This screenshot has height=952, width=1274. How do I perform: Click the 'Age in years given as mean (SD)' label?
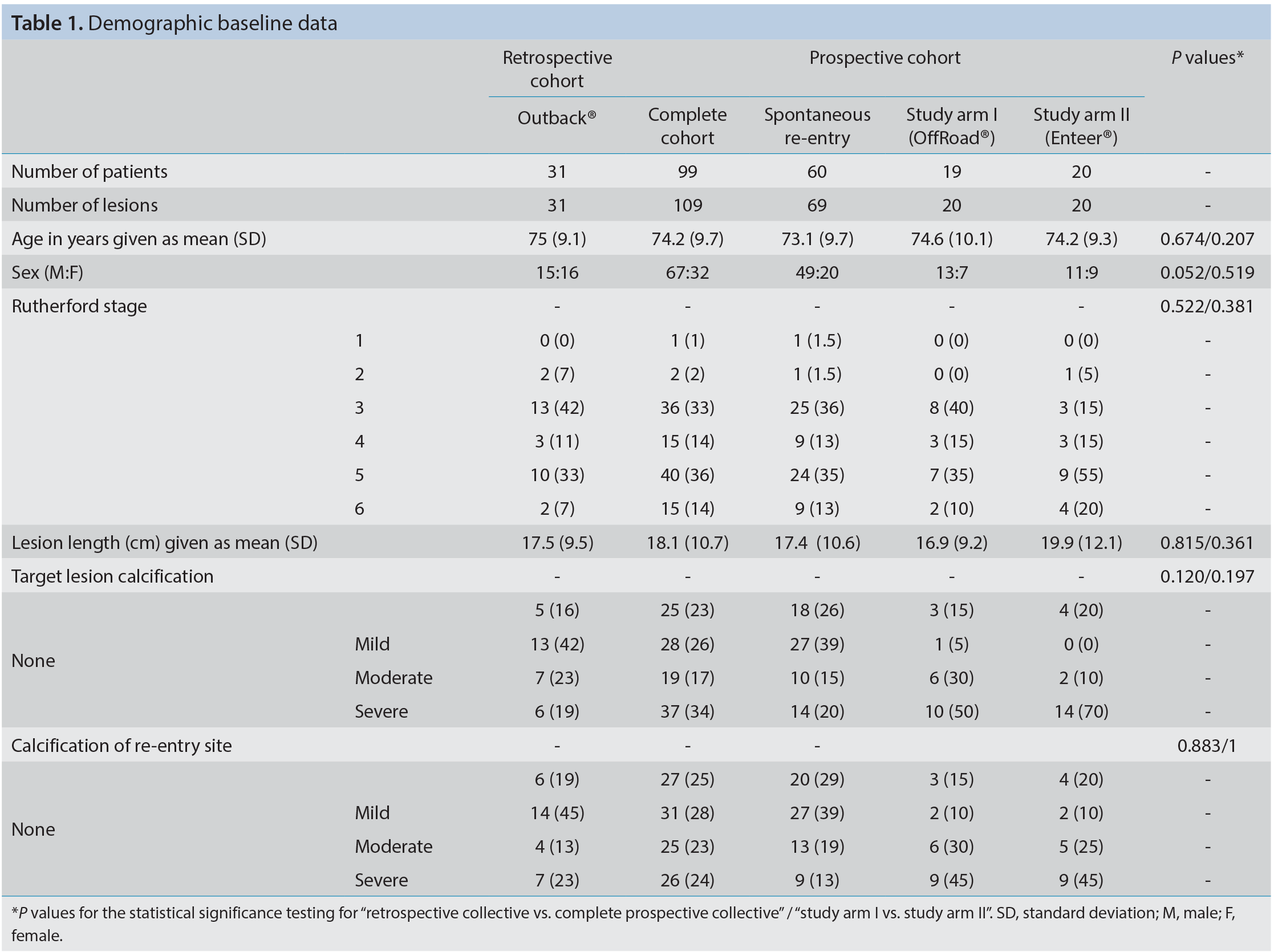click(x=139, y=238)
